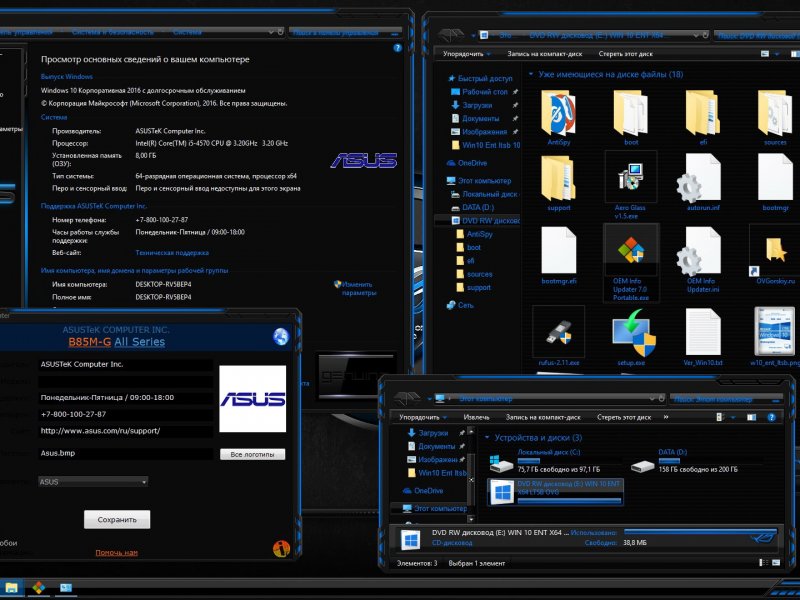Click Извлечь in This PC window
Image resolution: width=800 pixels, height=600 pixels.
[x=476, y=417]
